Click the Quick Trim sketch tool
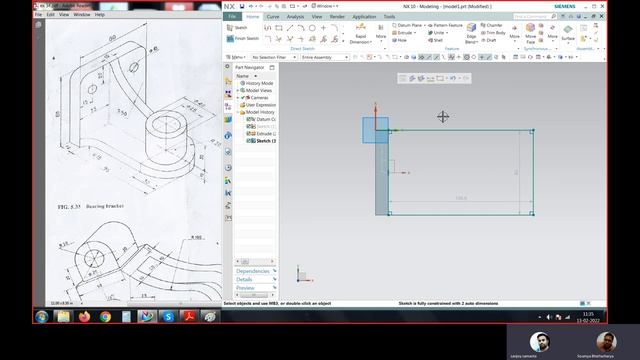The image size is (640, 360). coord(279,39)
